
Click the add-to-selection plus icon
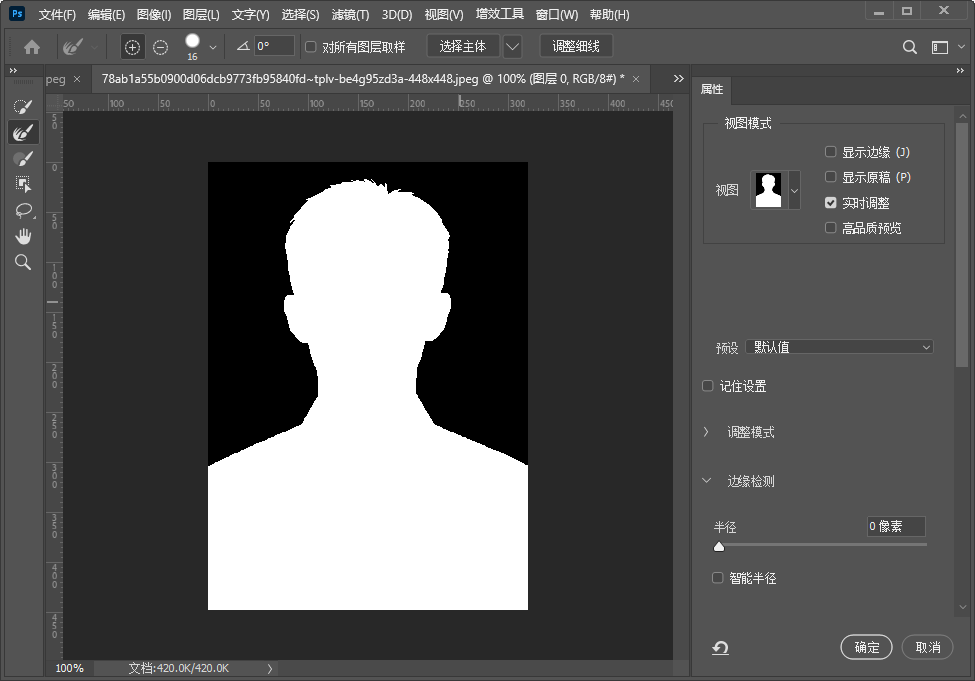pyautogui.click(x=132, y=47)
